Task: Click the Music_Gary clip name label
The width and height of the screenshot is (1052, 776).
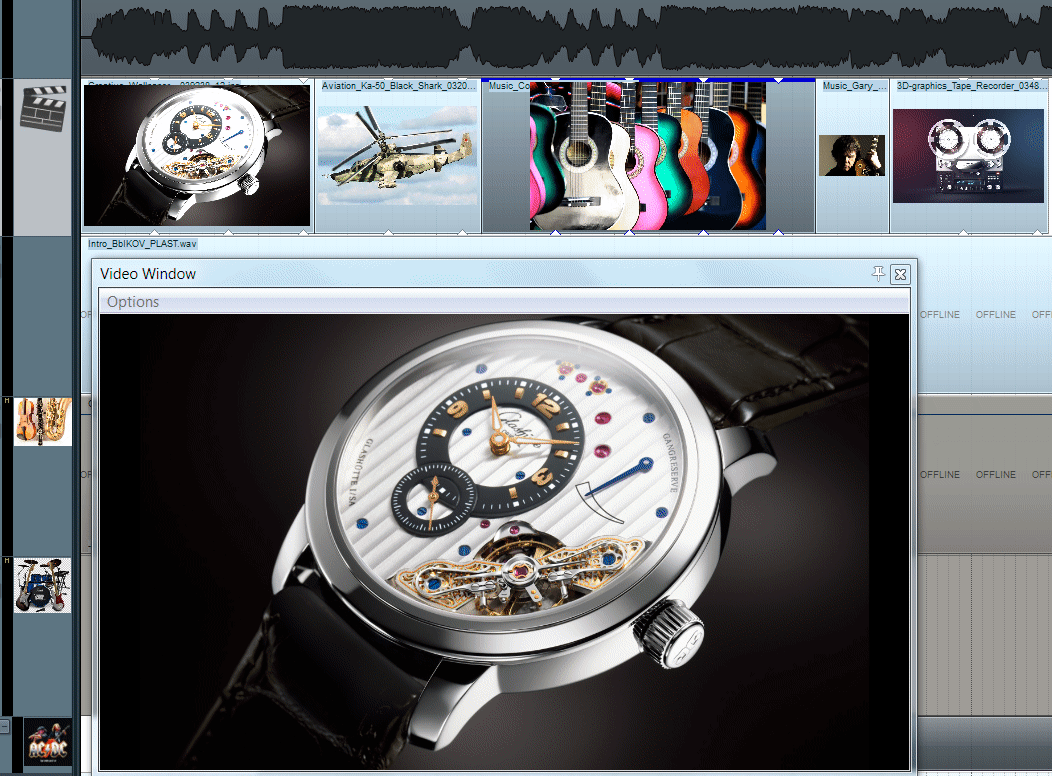Action: pos(853,86)
